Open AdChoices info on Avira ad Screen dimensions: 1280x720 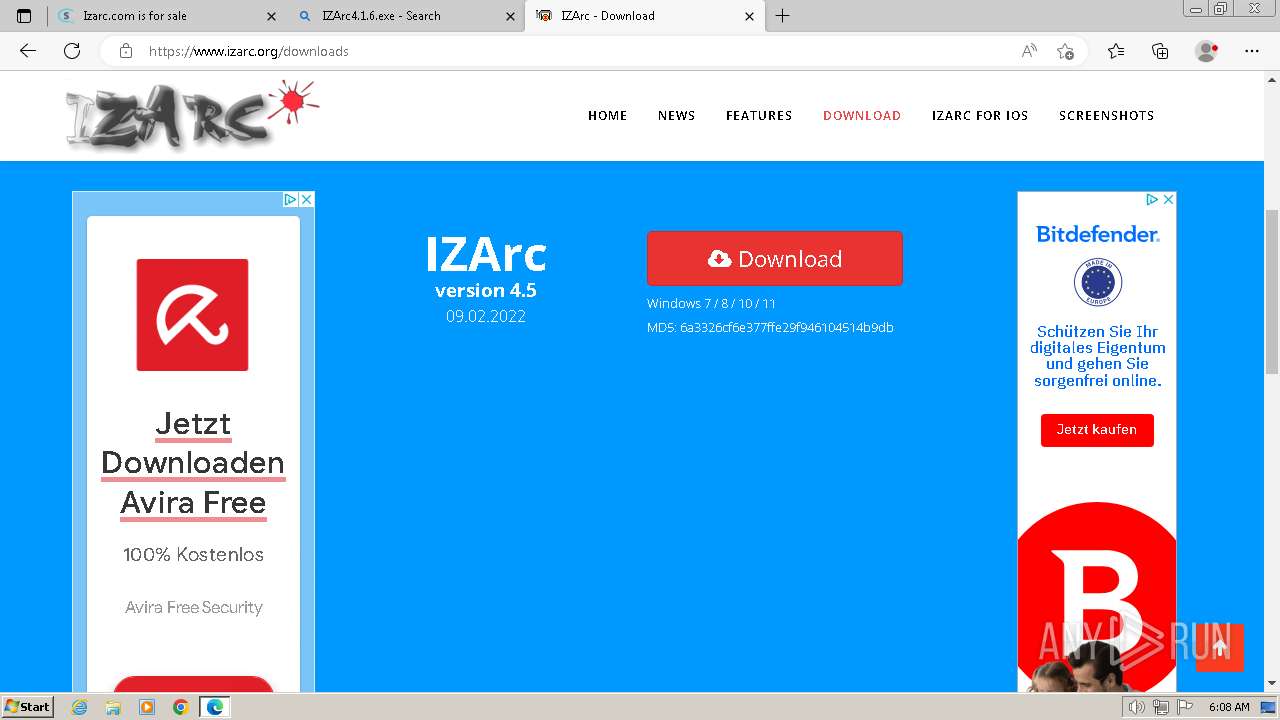(290, 199)
